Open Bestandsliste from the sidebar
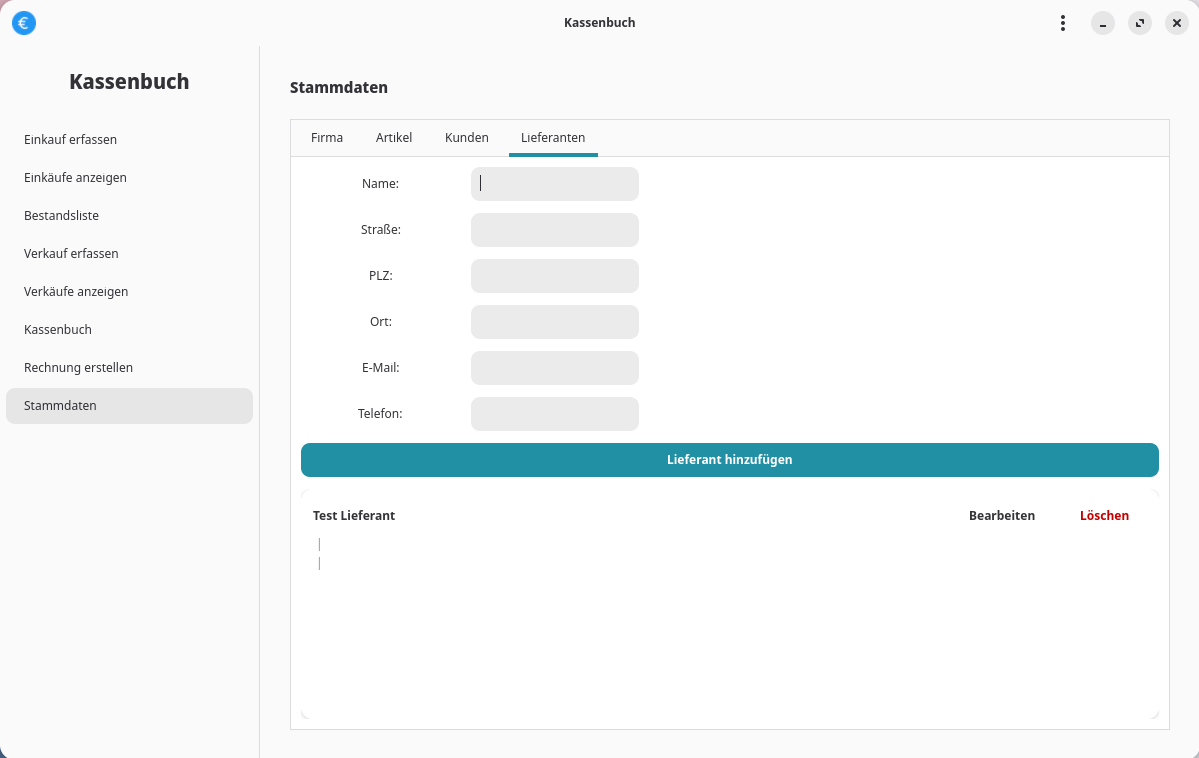This screenshot has height=758, width=1199. 62,216
